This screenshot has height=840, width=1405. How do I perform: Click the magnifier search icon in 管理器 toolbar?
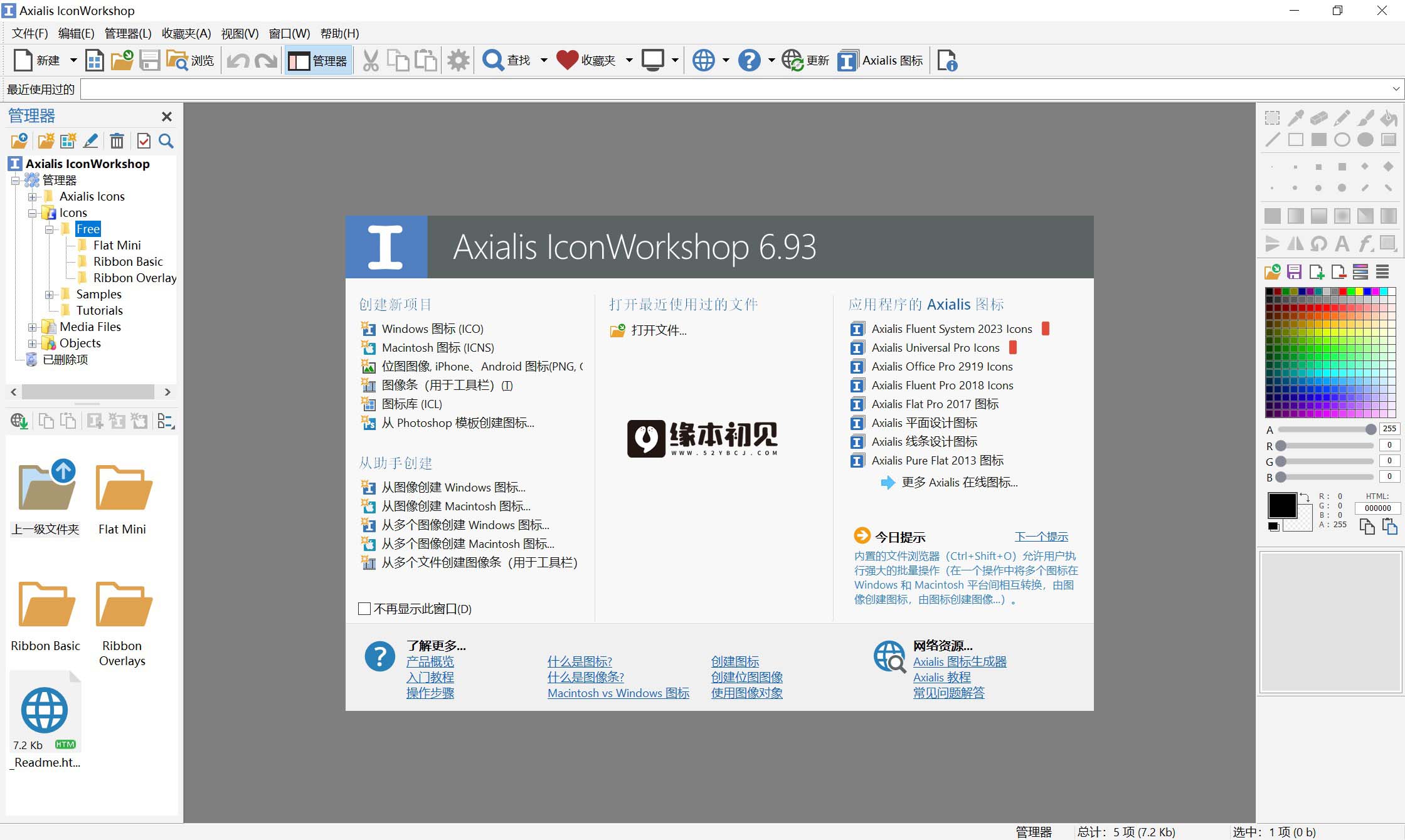click(x=166, y=140)
